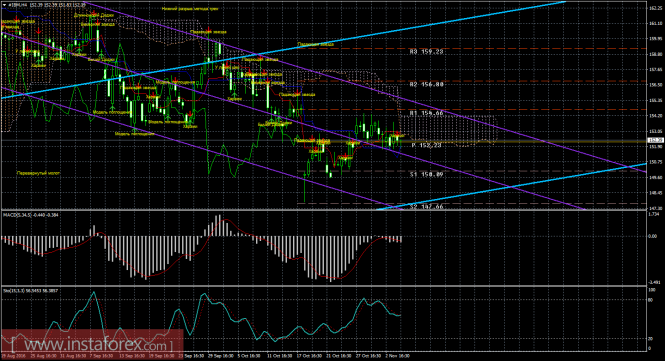Select the S2 147.66 support label
The image size is (665, 361).
[426, 207]
